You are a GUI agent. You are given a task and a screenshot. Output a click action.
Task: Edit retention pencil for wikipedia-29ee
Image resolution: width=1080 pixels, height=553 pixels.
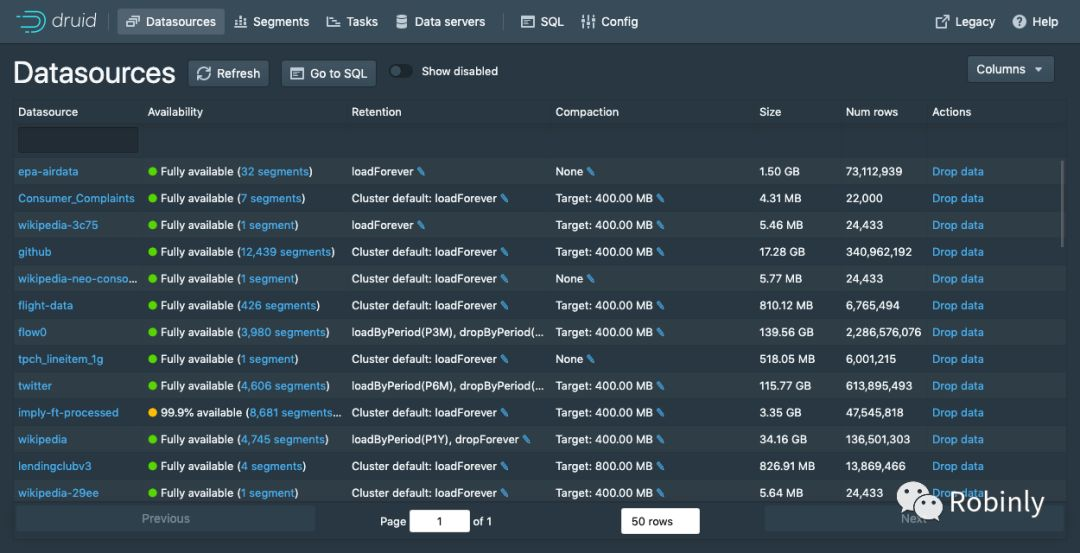(504, 493)
